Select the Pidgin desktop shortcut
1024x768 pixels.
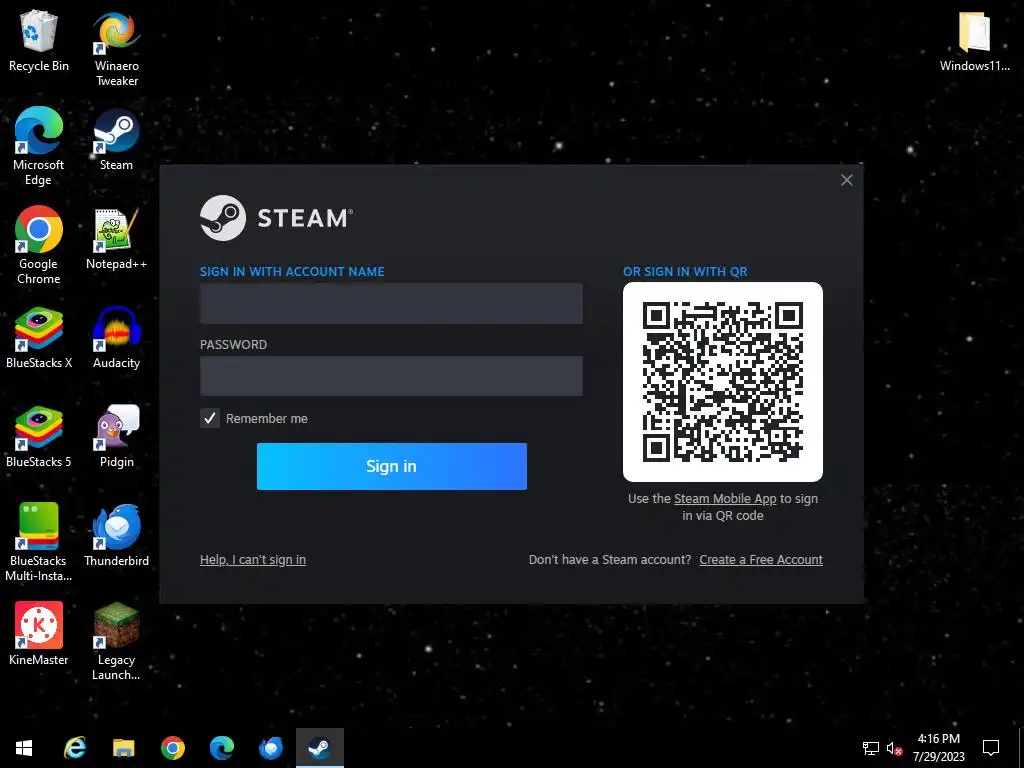pos(116,437)
